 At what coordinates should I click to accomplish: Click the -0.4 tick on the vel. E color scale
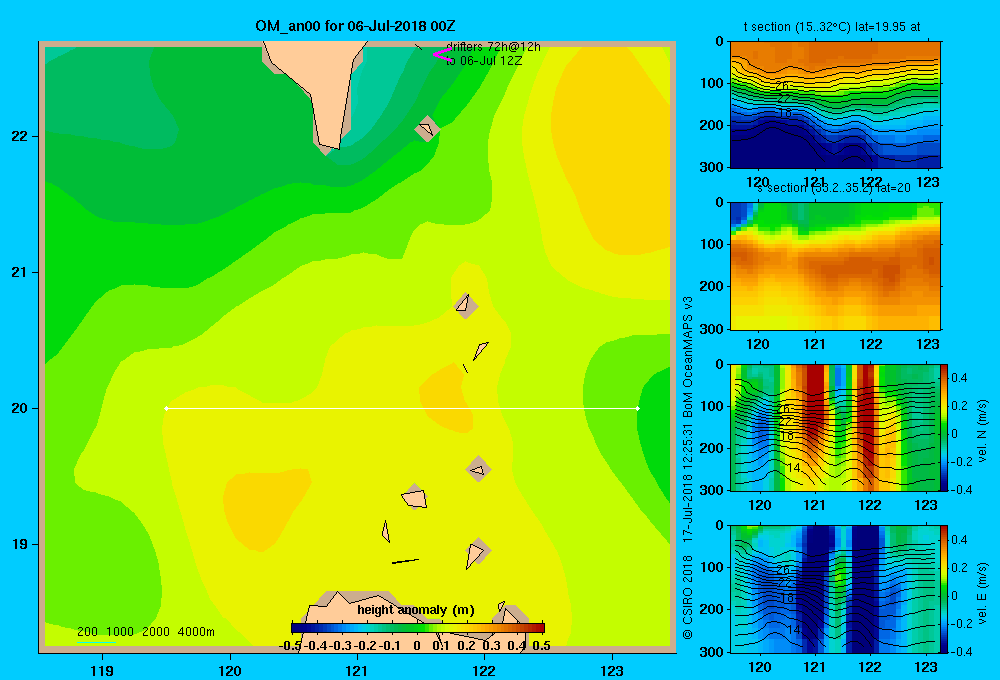pos(961,651)
